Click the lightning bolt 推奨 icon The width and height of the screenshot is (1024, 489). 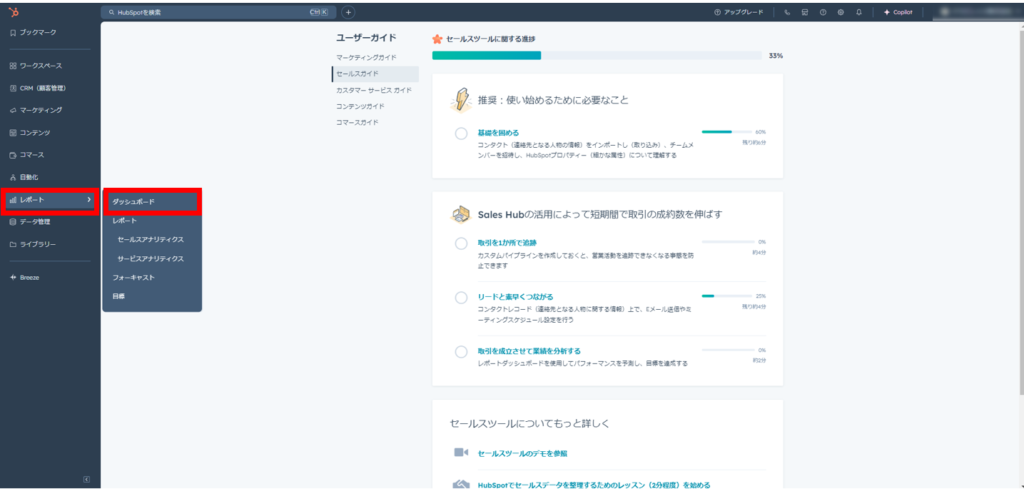[461, 100]
